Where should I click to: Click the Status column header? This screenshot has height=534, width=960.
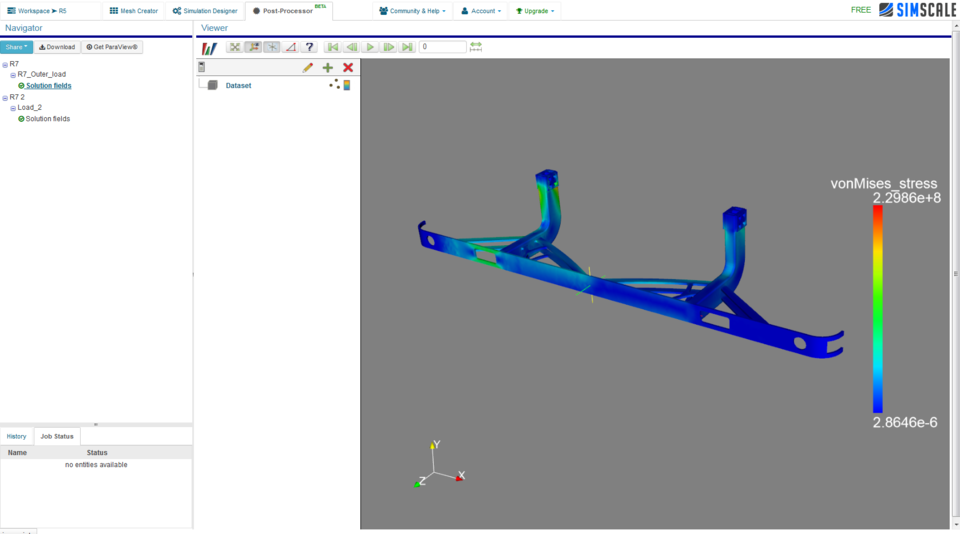pos(97,453)
